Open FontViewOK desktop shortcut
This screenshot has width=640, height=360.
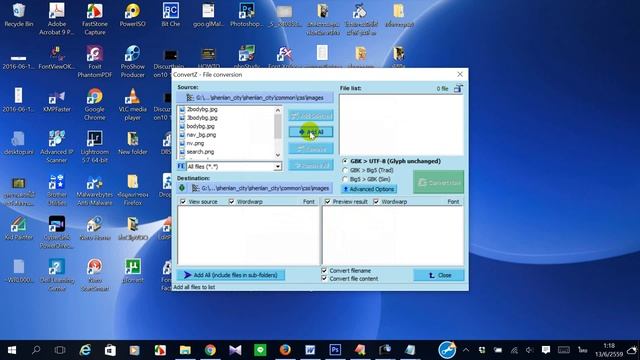56,58
